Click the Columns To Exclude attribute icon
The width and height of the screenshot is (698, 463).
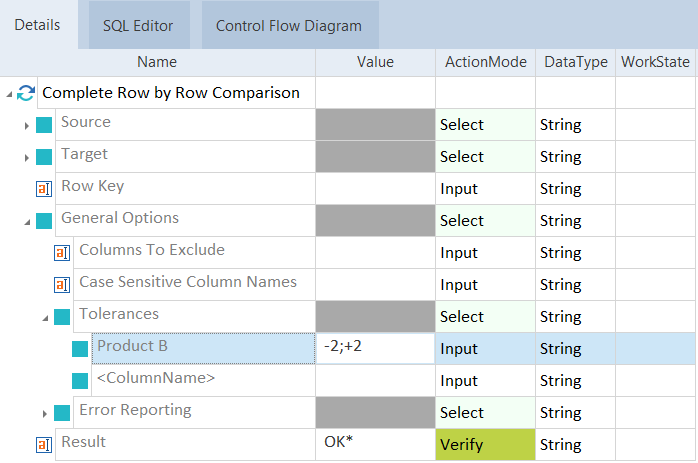click(x=62, y=253)
